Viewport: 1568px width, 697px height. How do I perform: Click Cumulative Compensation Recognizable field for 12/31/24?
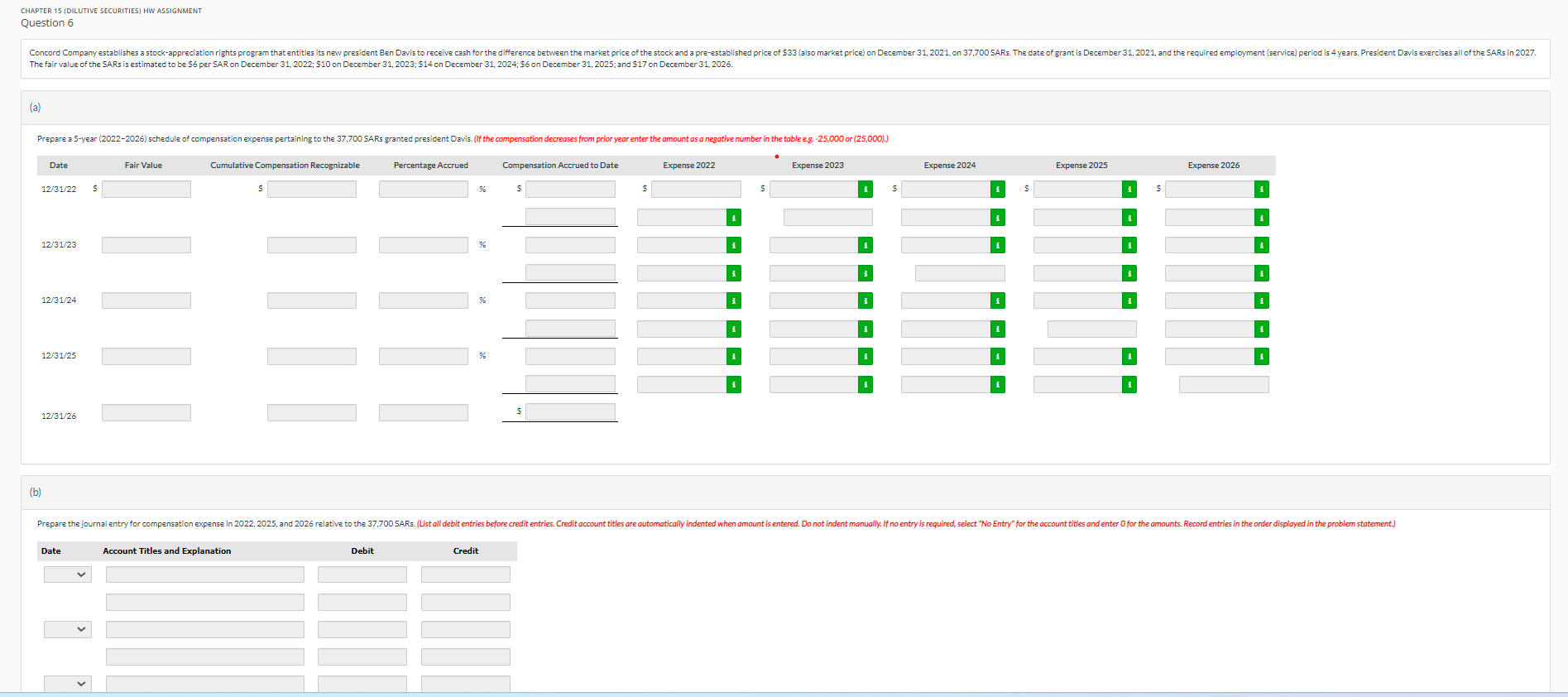[312, 300]
